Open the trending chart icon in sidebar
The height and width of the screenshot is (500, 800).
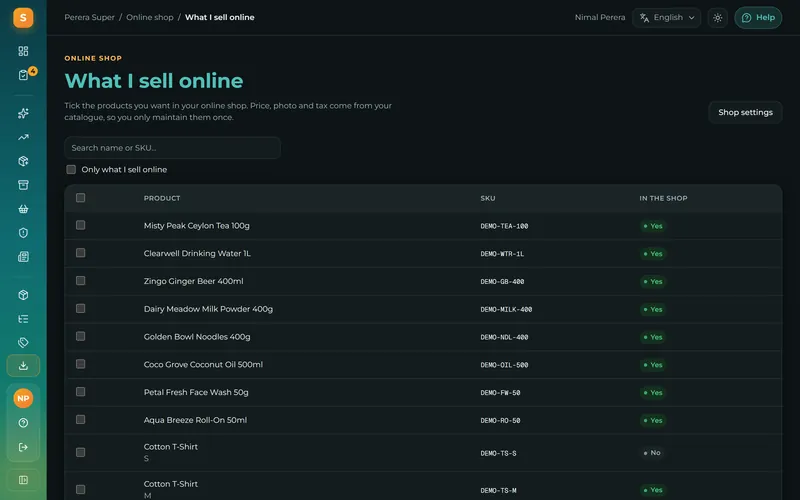tap(23, 137)
